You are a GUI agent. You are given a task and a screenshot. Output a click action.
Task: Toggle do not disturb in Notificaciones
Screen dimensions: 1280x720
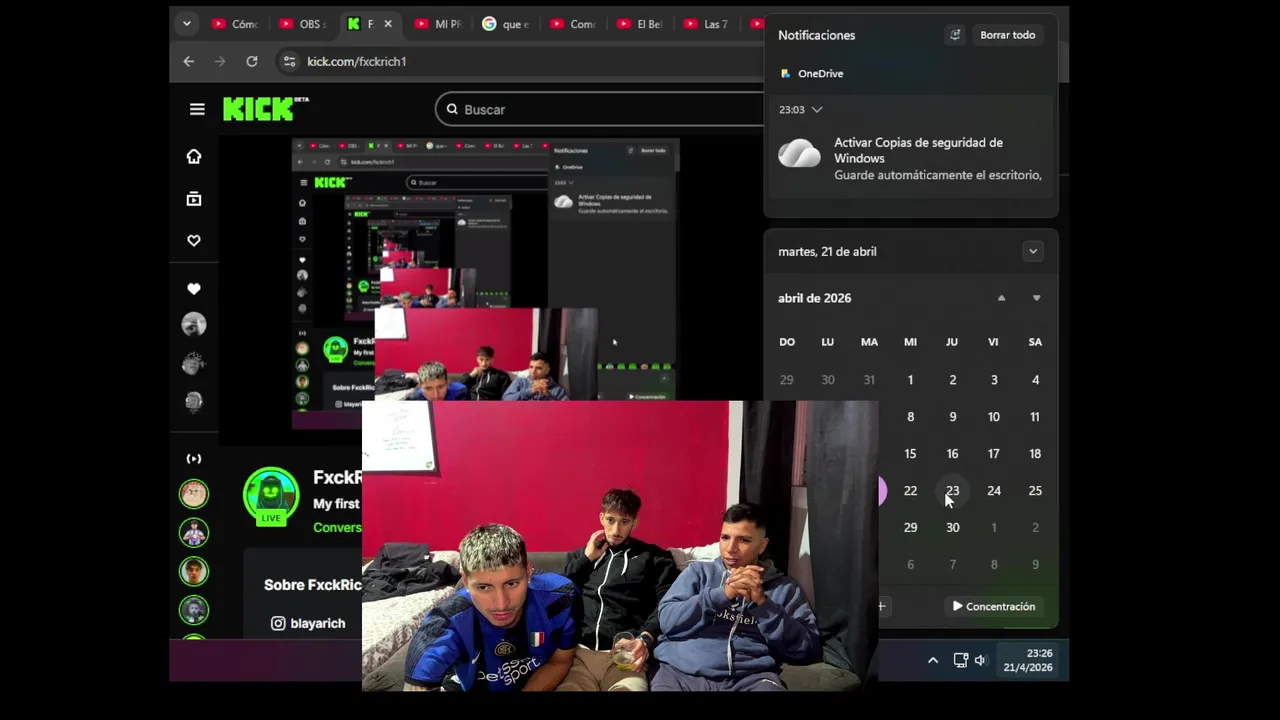pyautogui.click(x=955, y=35)
